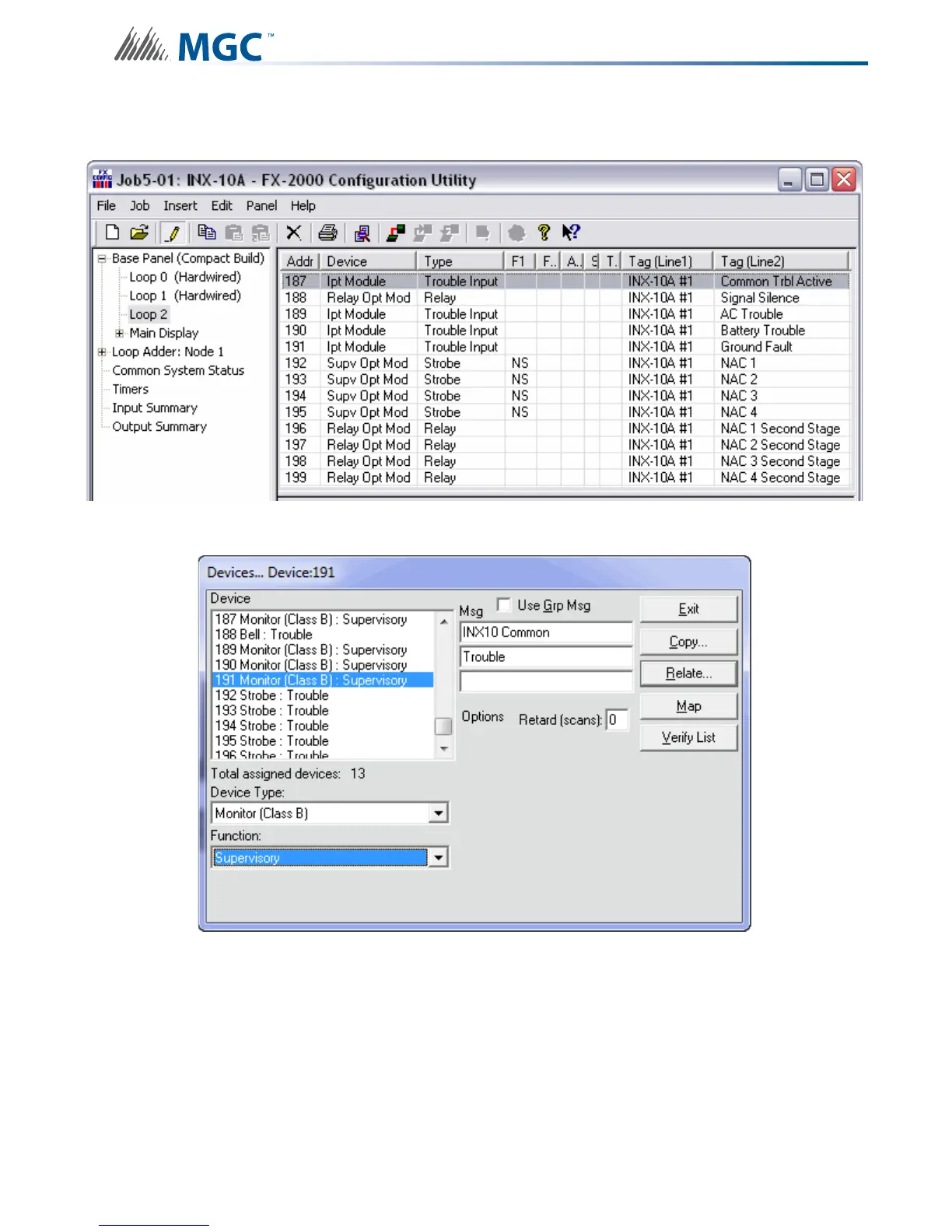952x1232 pixels.
Task: Open the Device Type dropdown
Action: pos(439,814)
